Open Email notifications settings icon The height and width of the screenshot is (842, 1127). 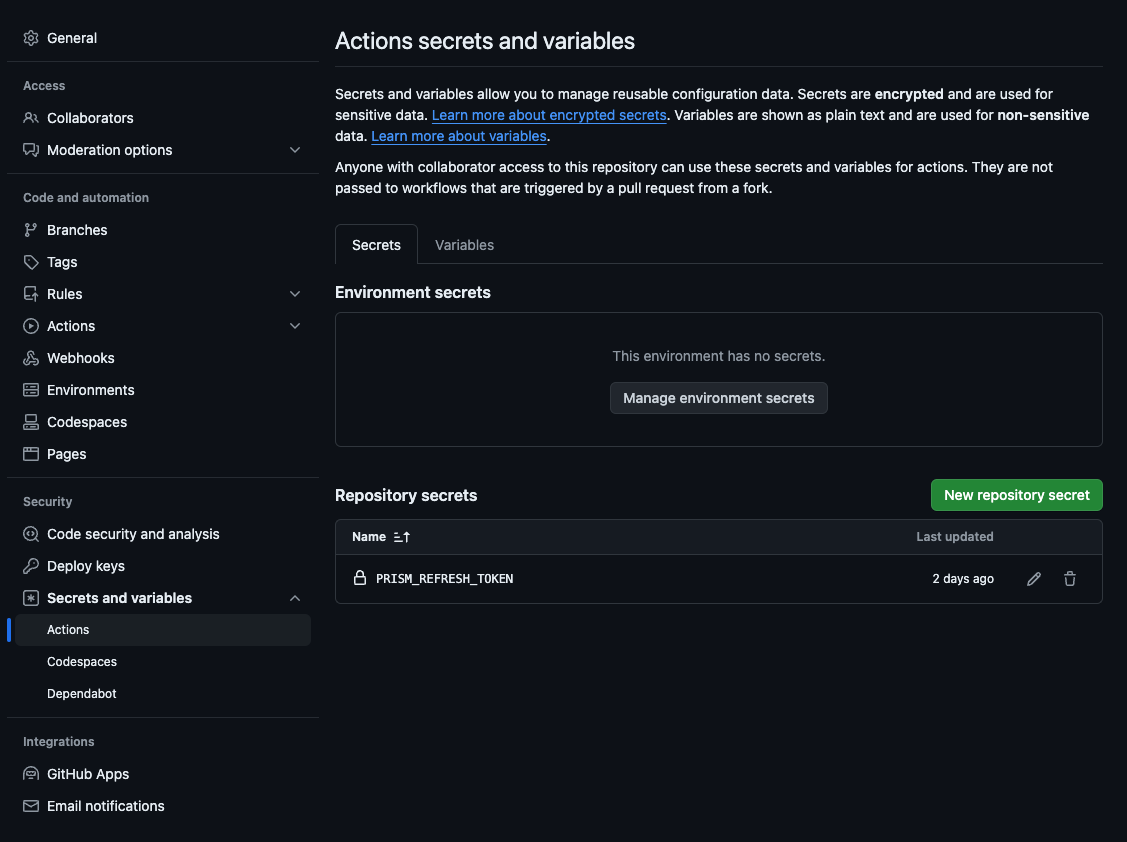point(29,805)
